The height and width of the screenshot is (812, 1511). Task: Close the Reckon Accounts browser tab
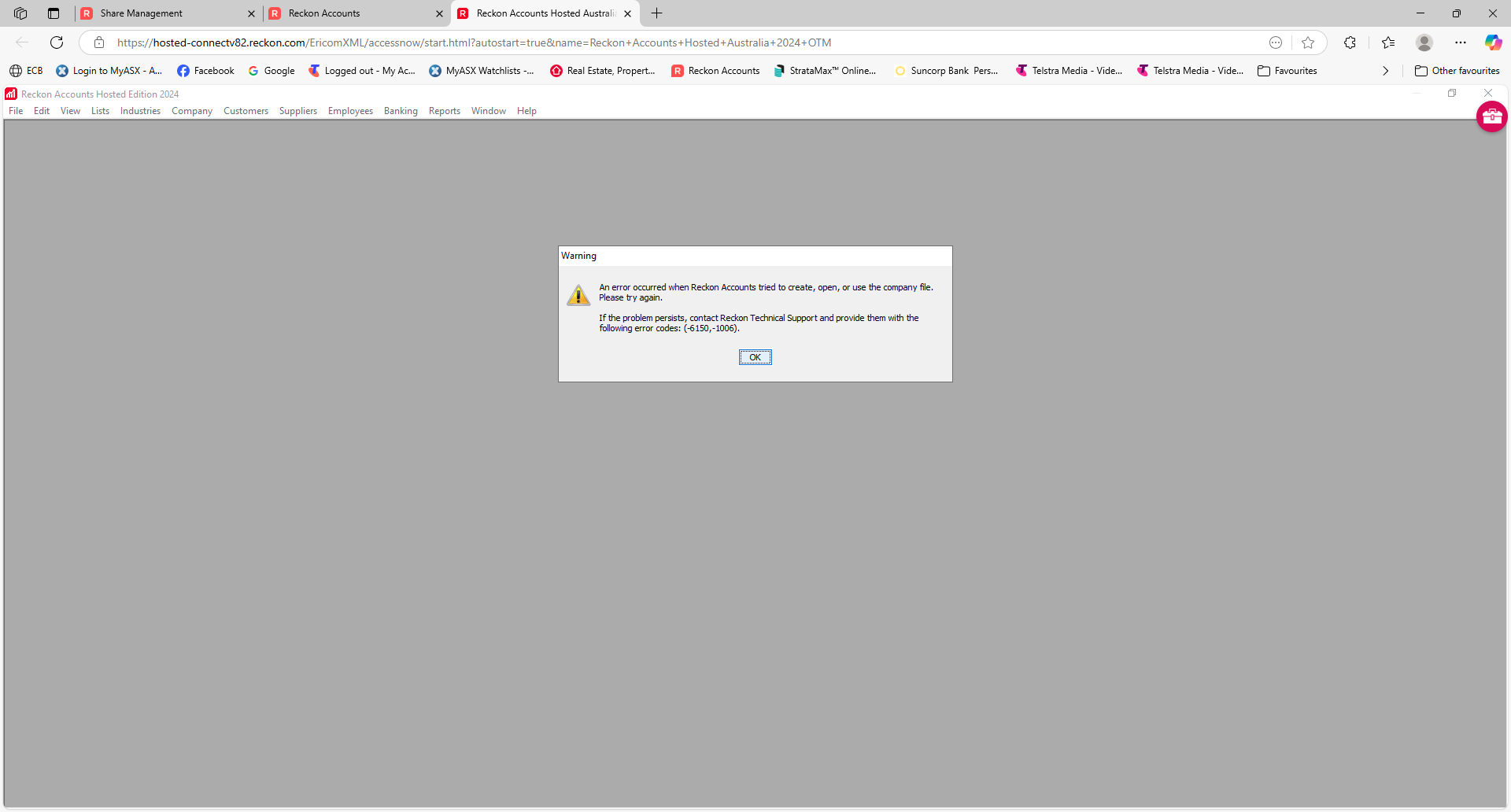[x=439, y=13]
